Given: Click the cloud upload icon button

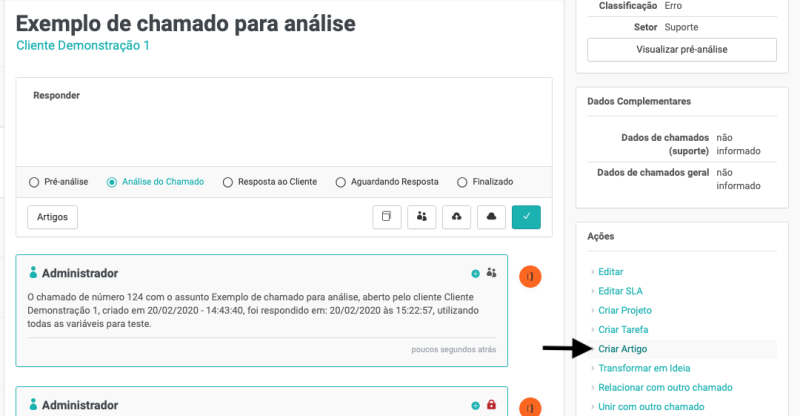Looking at the screenshot, I should [456, 217].
